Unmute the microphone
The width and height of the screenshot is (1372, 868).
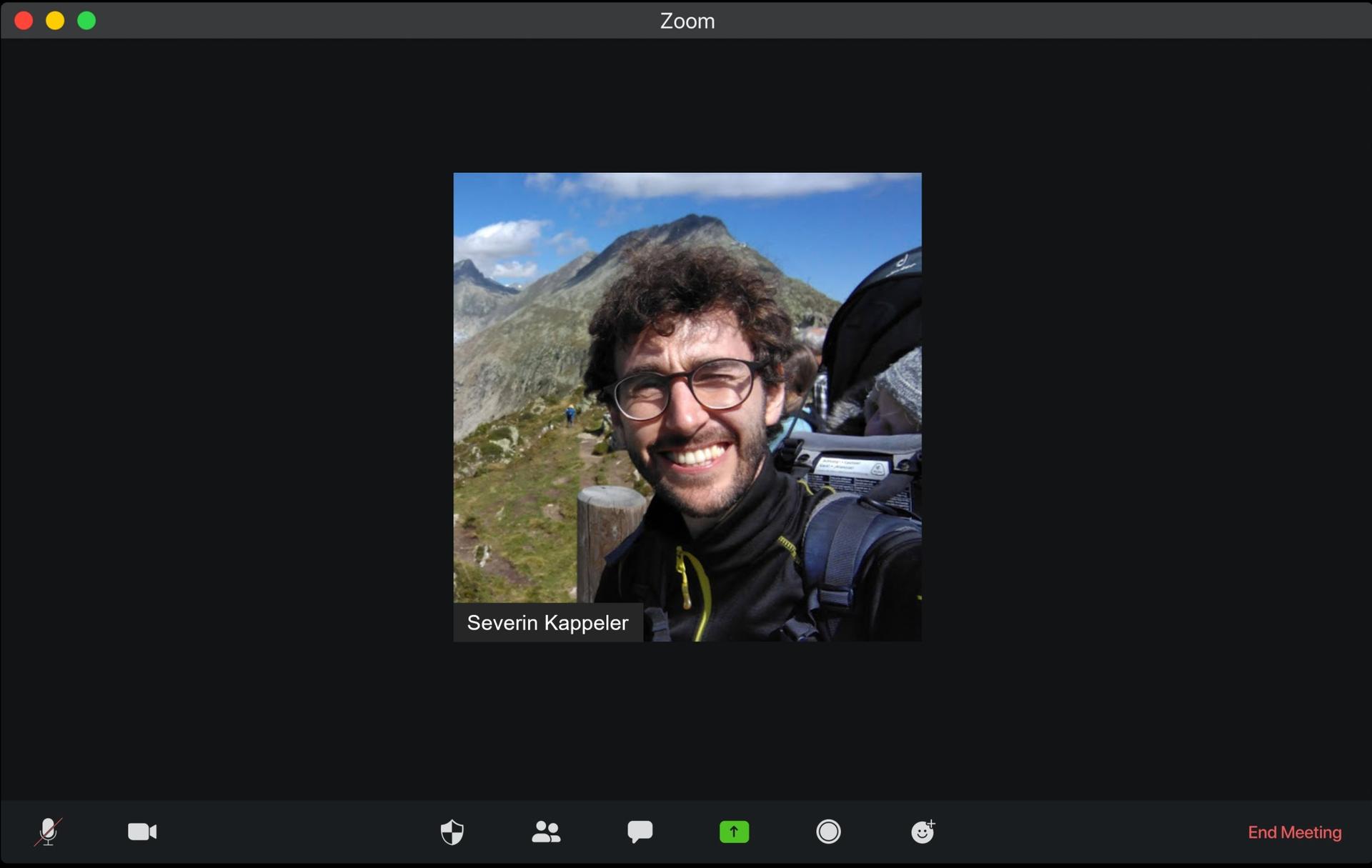pos(48,832)
